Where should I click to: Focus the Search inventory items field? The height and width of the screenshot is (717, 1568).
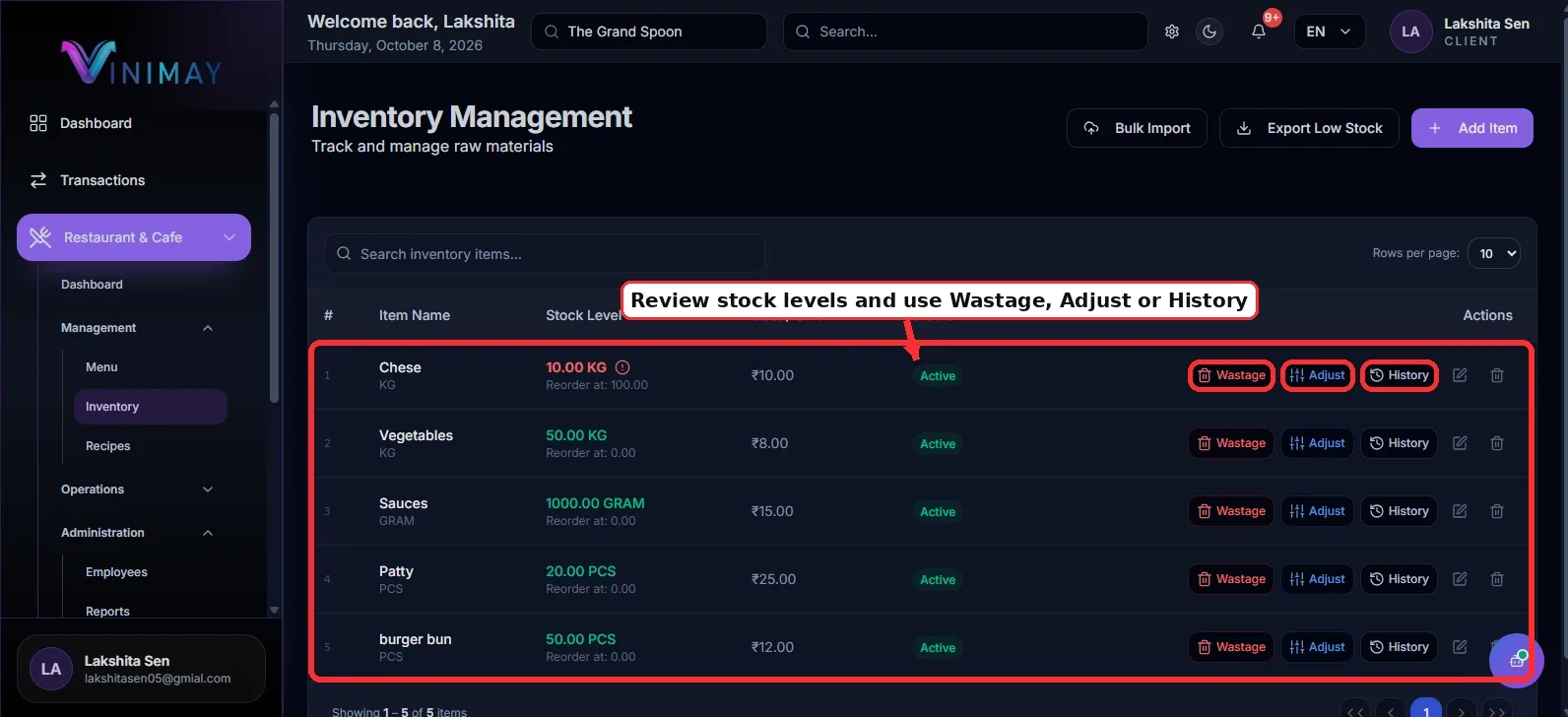click(545, 253)
